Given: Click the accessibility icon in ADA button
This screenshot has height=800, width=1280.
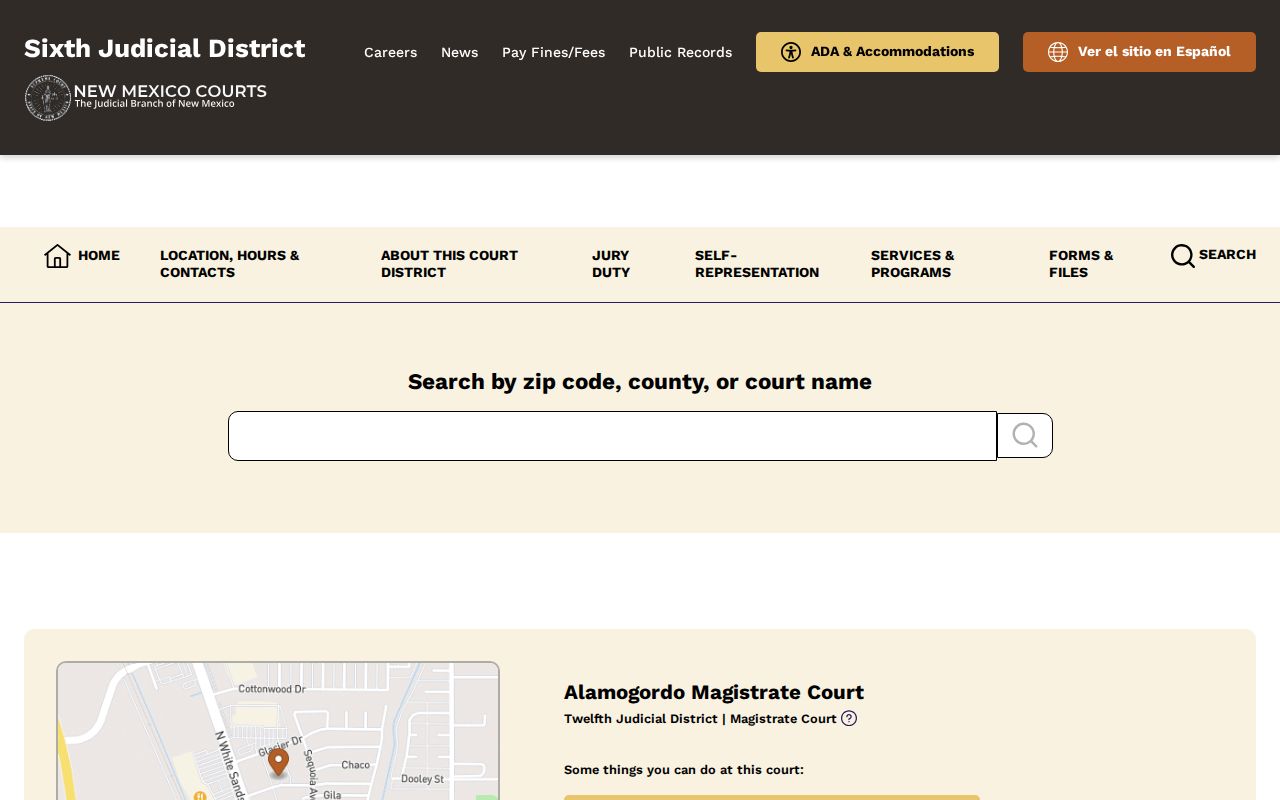Looking at the screenshot, I should click(791, 52).
